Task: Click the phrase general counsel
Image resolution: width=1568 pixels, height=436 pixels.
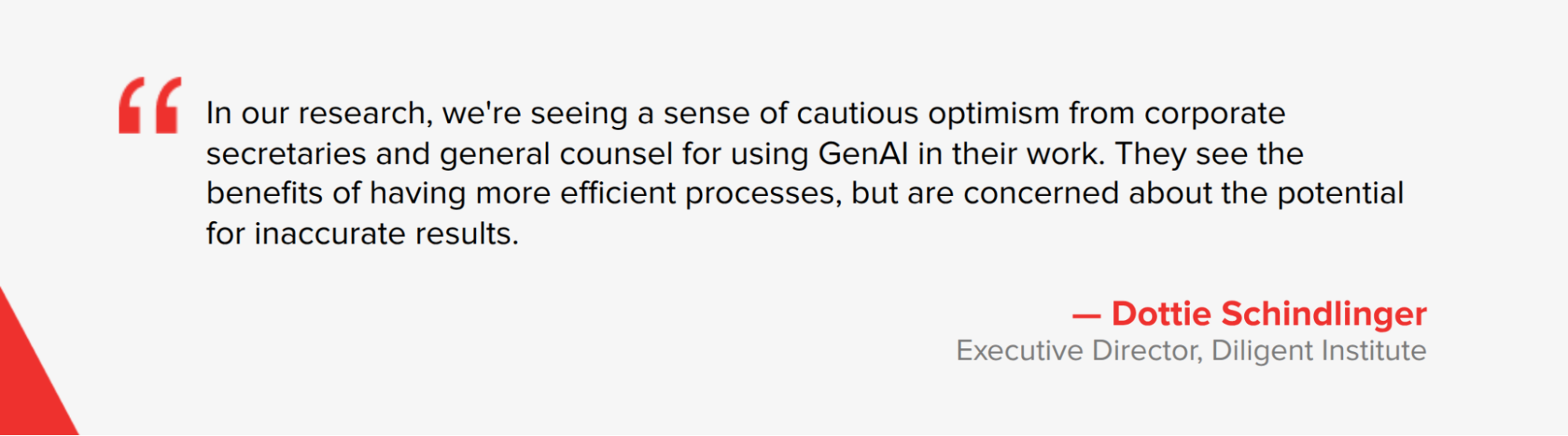Action: (556, 154)
